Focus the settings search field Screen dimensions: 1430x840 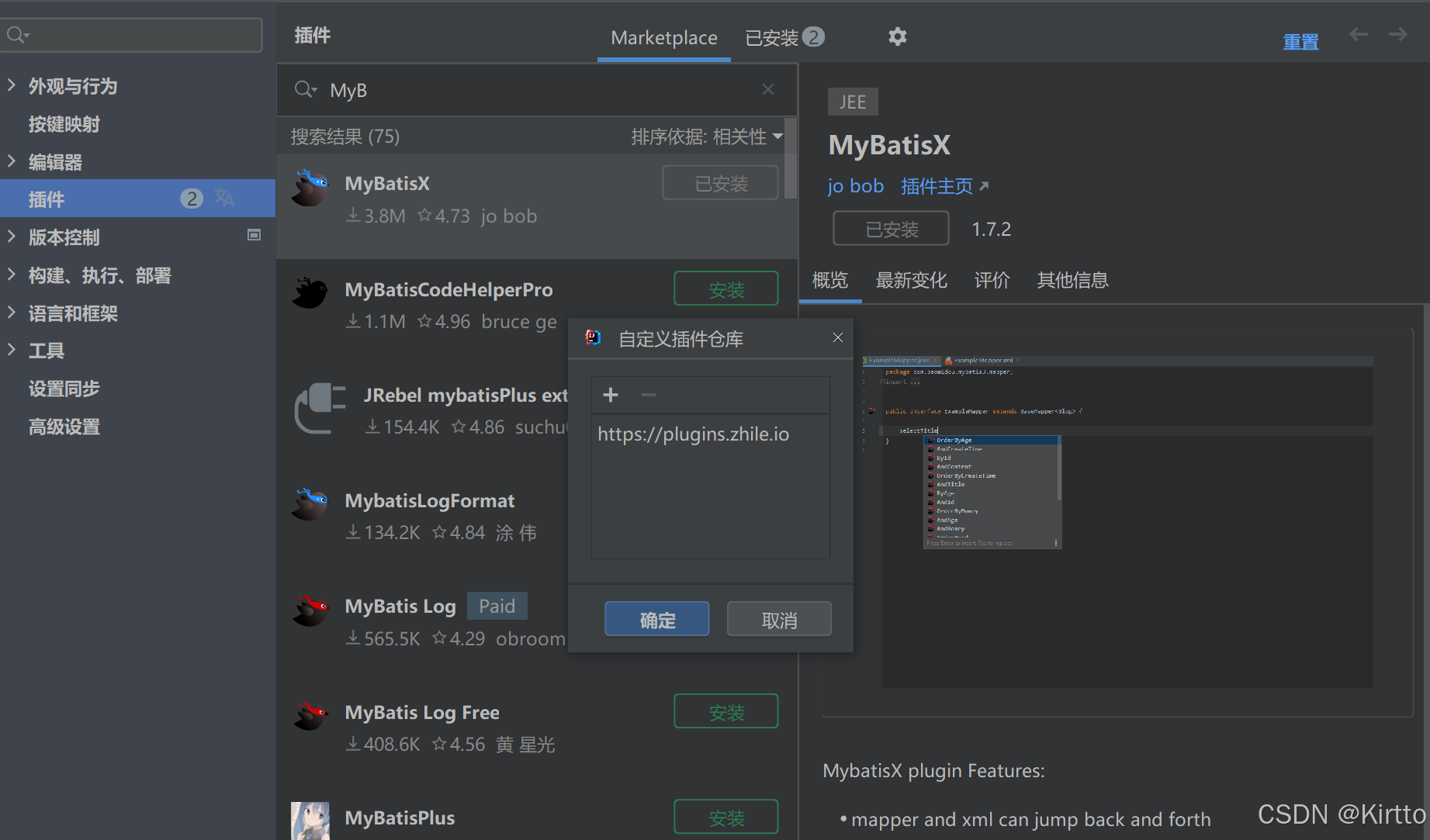132,35
